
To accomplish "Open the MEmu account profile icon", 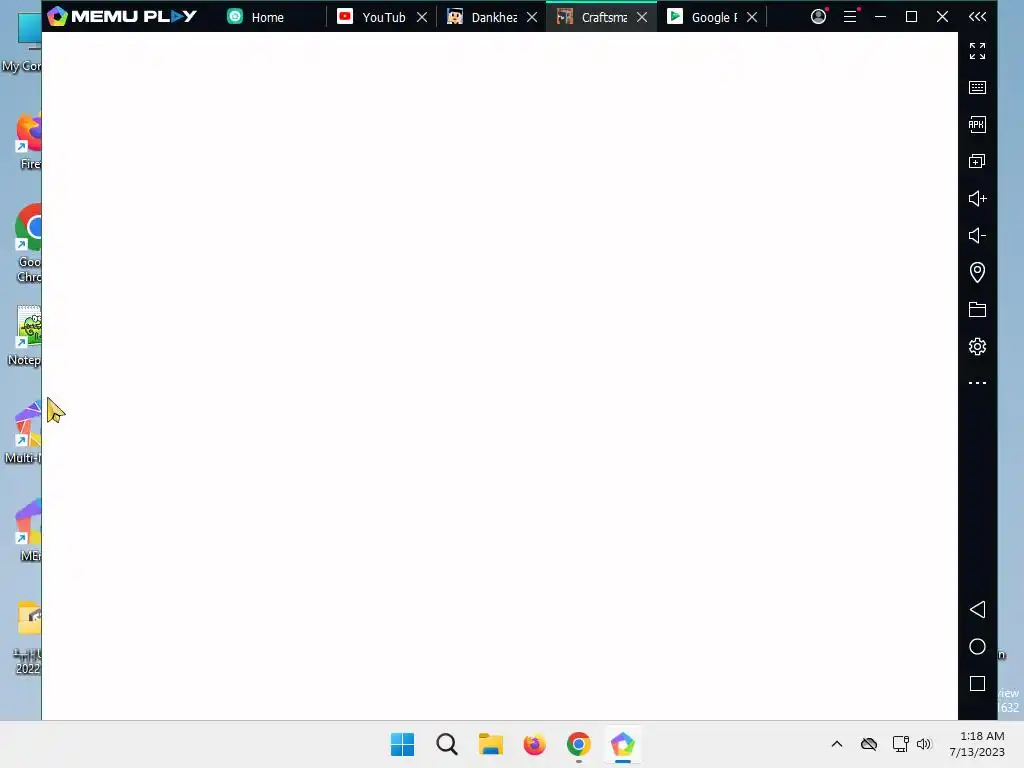I will pos(819,16).
